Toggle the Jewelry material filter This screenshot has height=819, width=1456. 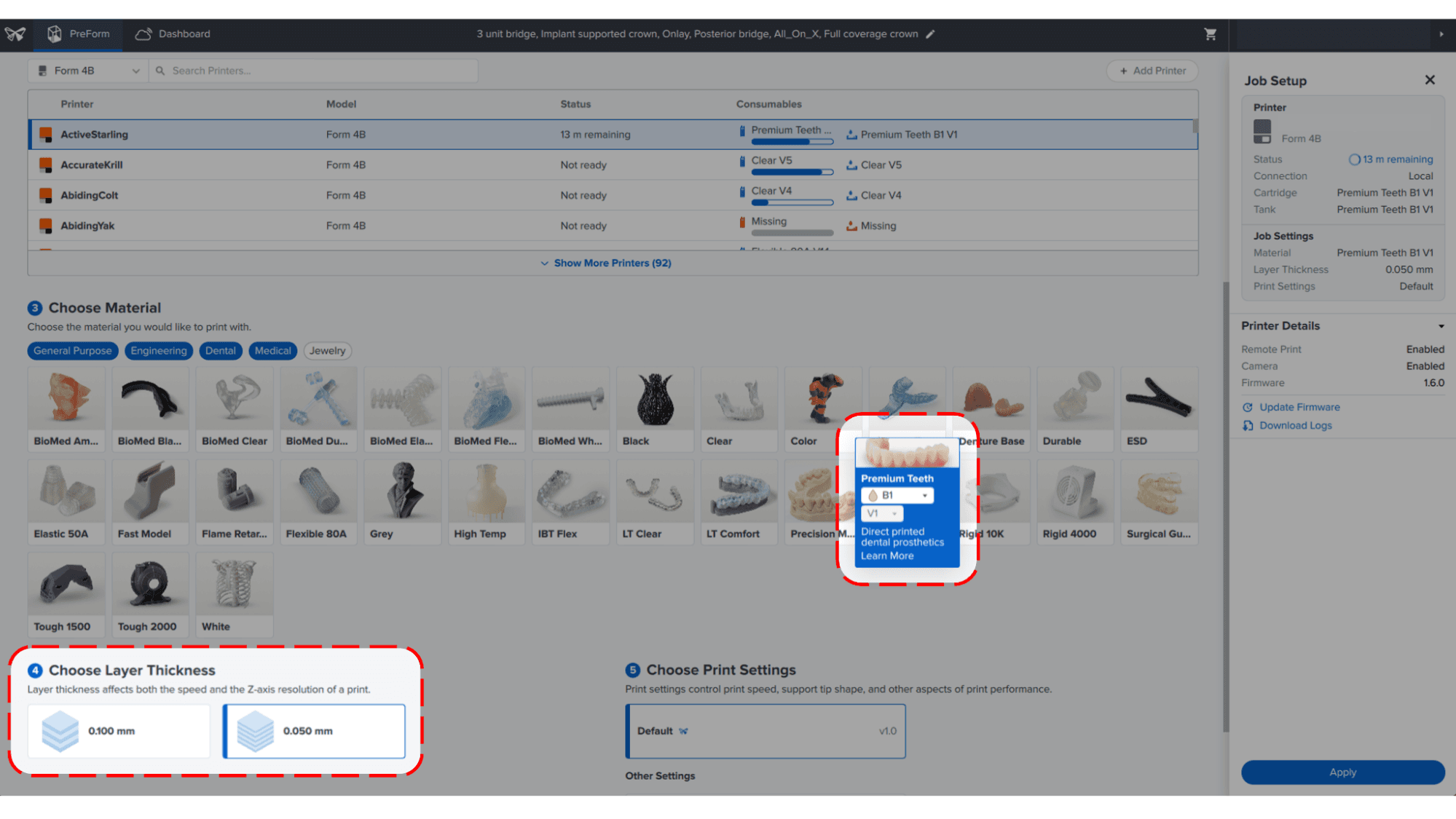(x=327, y=351)
